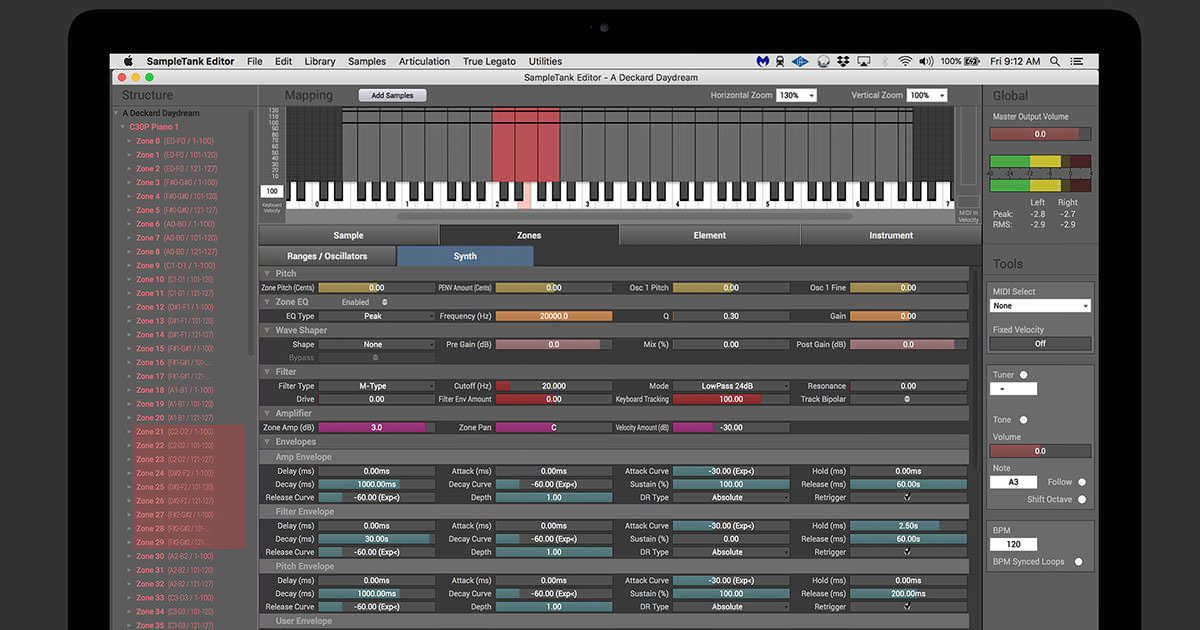
Task: Click the Fixed Velocity Off button
Action: click(x=1040, y=343)
